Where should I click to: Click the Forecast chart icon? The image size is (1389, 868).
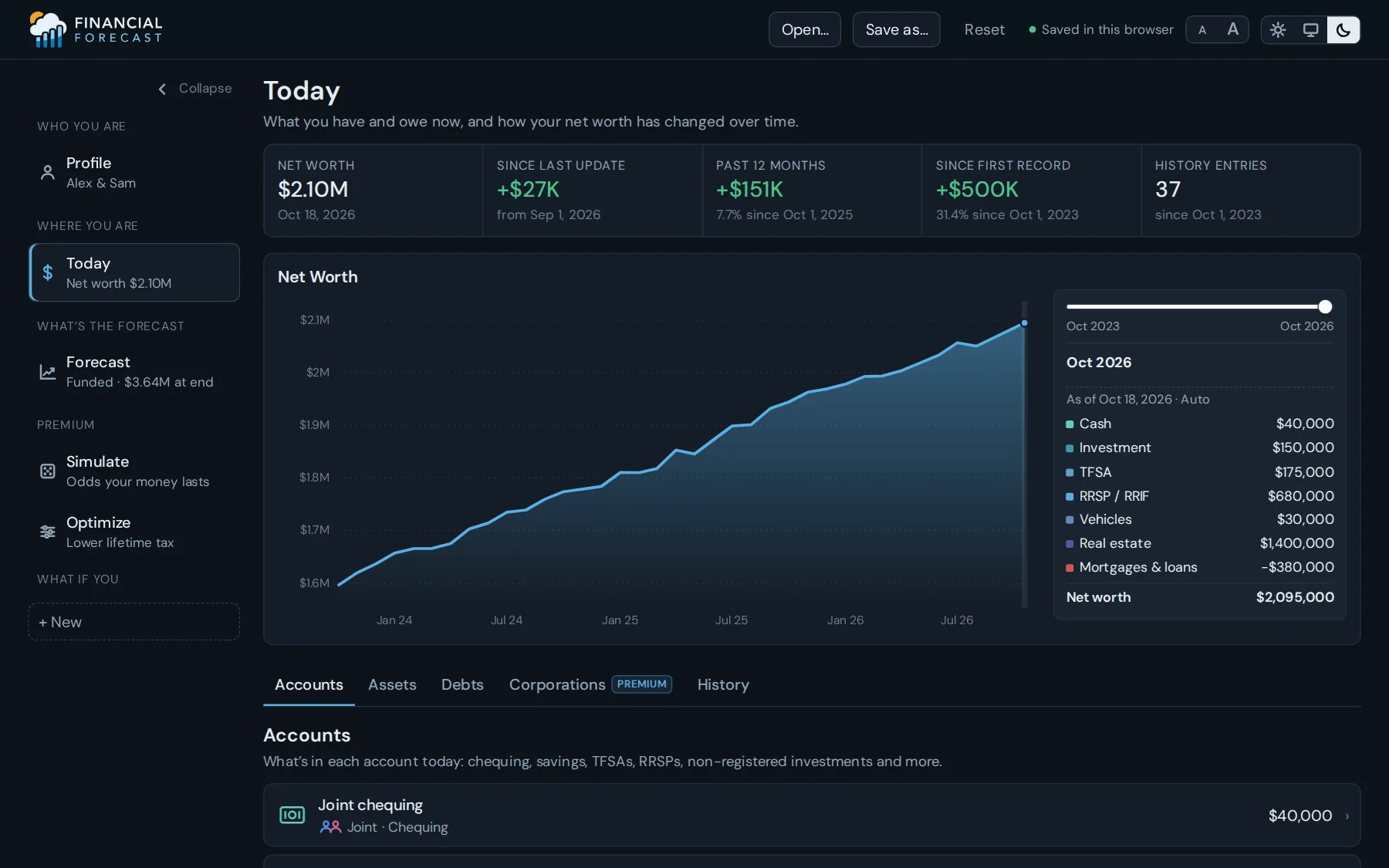(48, 372)
